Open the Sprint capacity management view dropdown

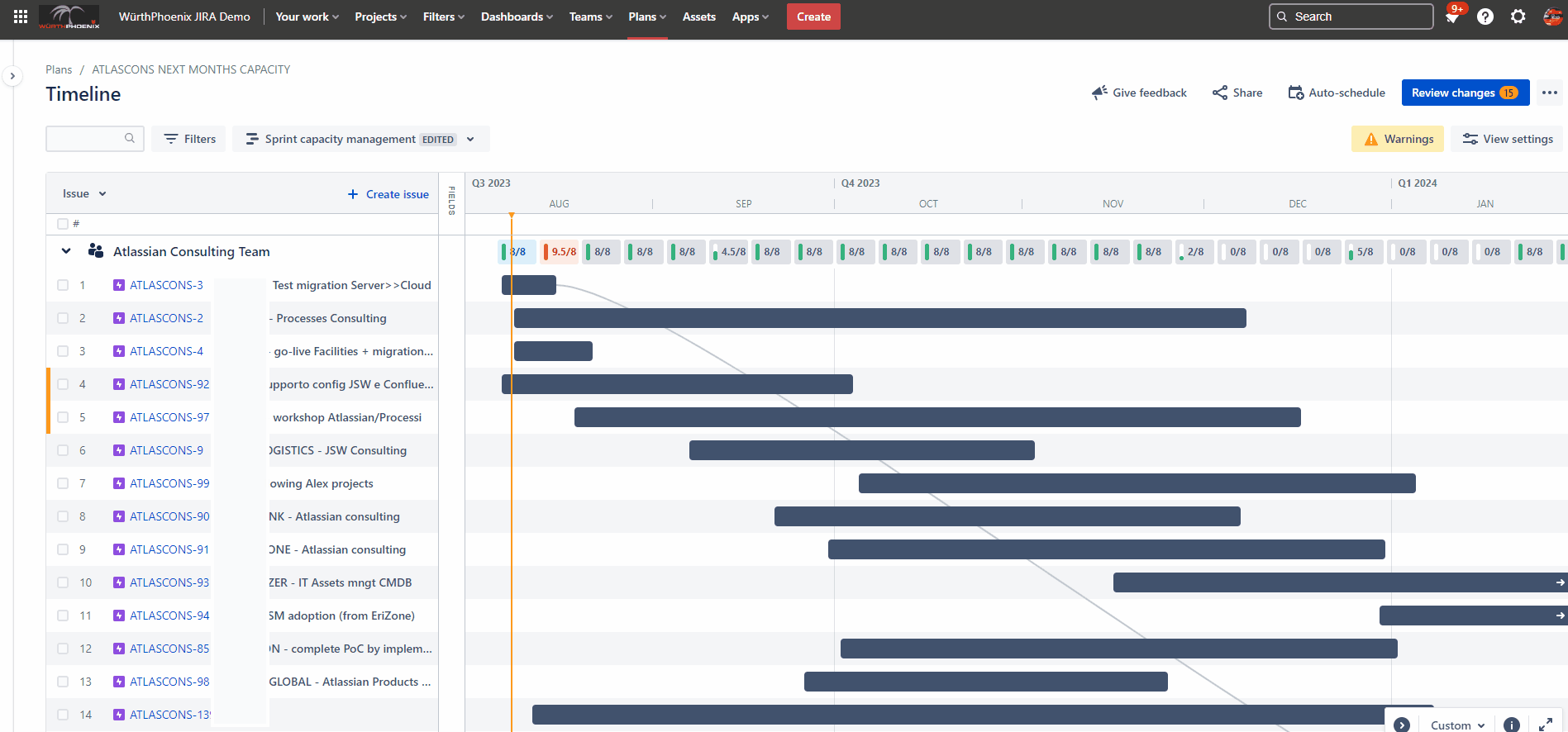click(x=360, y=139)
